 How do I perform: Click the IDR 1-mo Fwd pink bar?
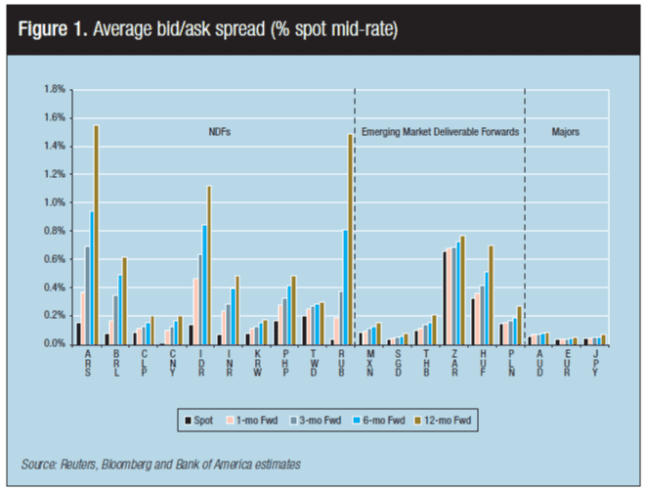[x=195, y=312]
